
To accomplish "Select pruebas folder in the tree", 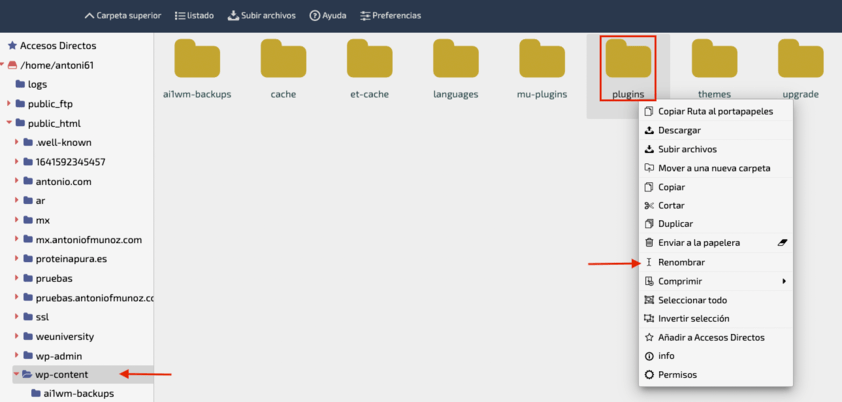I will tap(54, 279).
